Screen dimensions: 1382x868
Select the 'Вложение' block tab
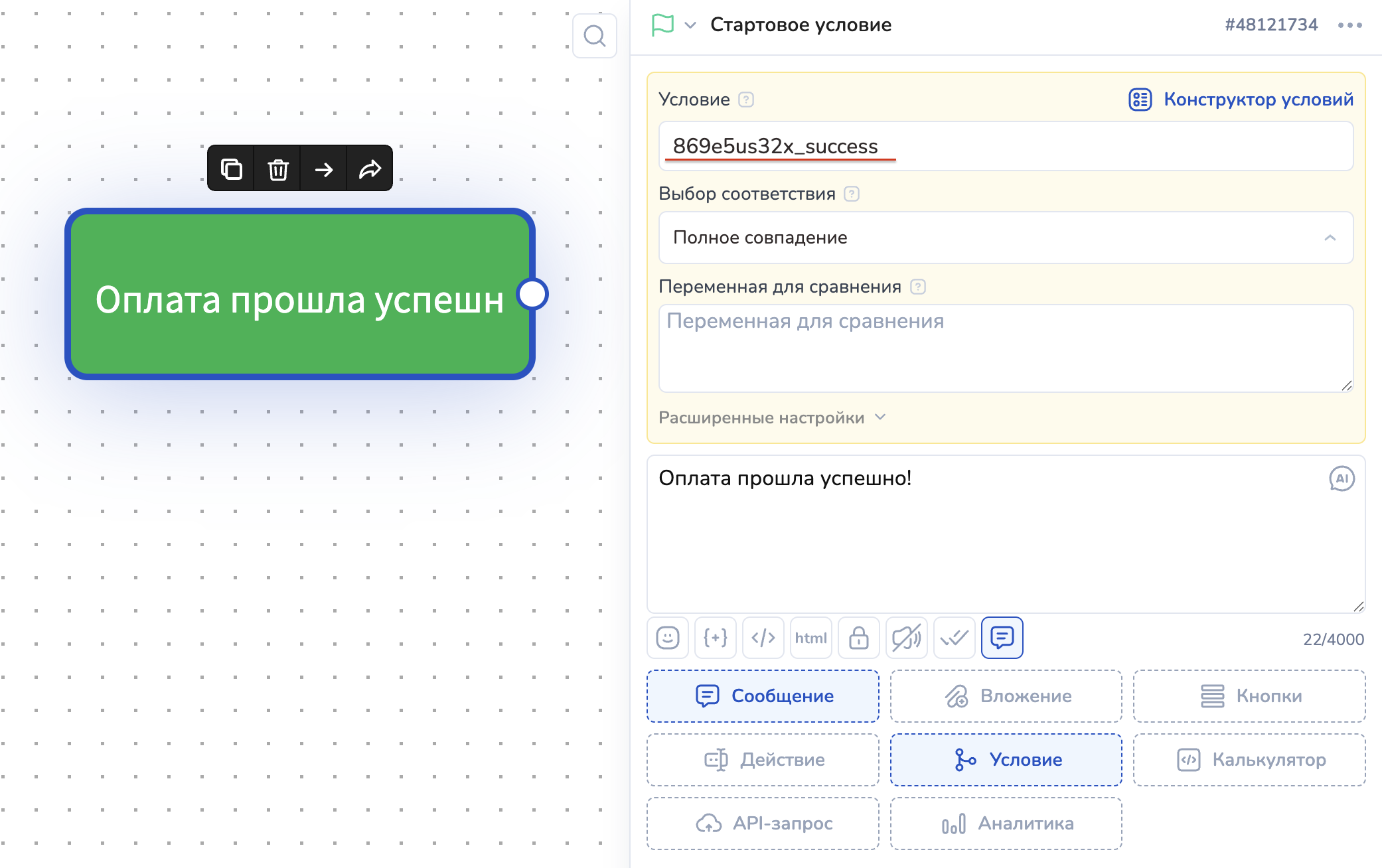[1006, 695]
